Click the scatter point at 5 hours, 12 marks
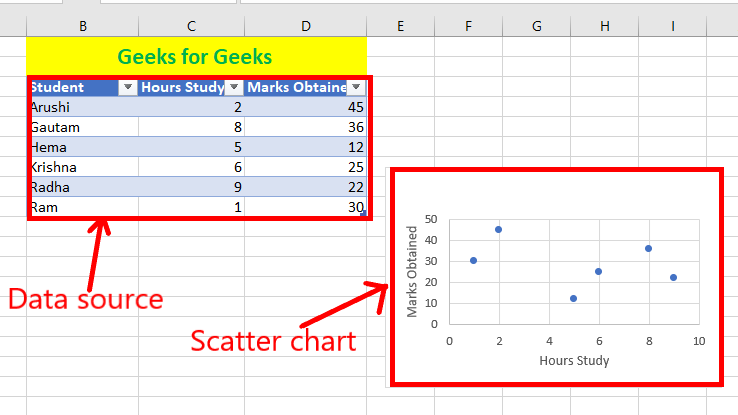This screenshot has height=415, width=738. [573, 298]
